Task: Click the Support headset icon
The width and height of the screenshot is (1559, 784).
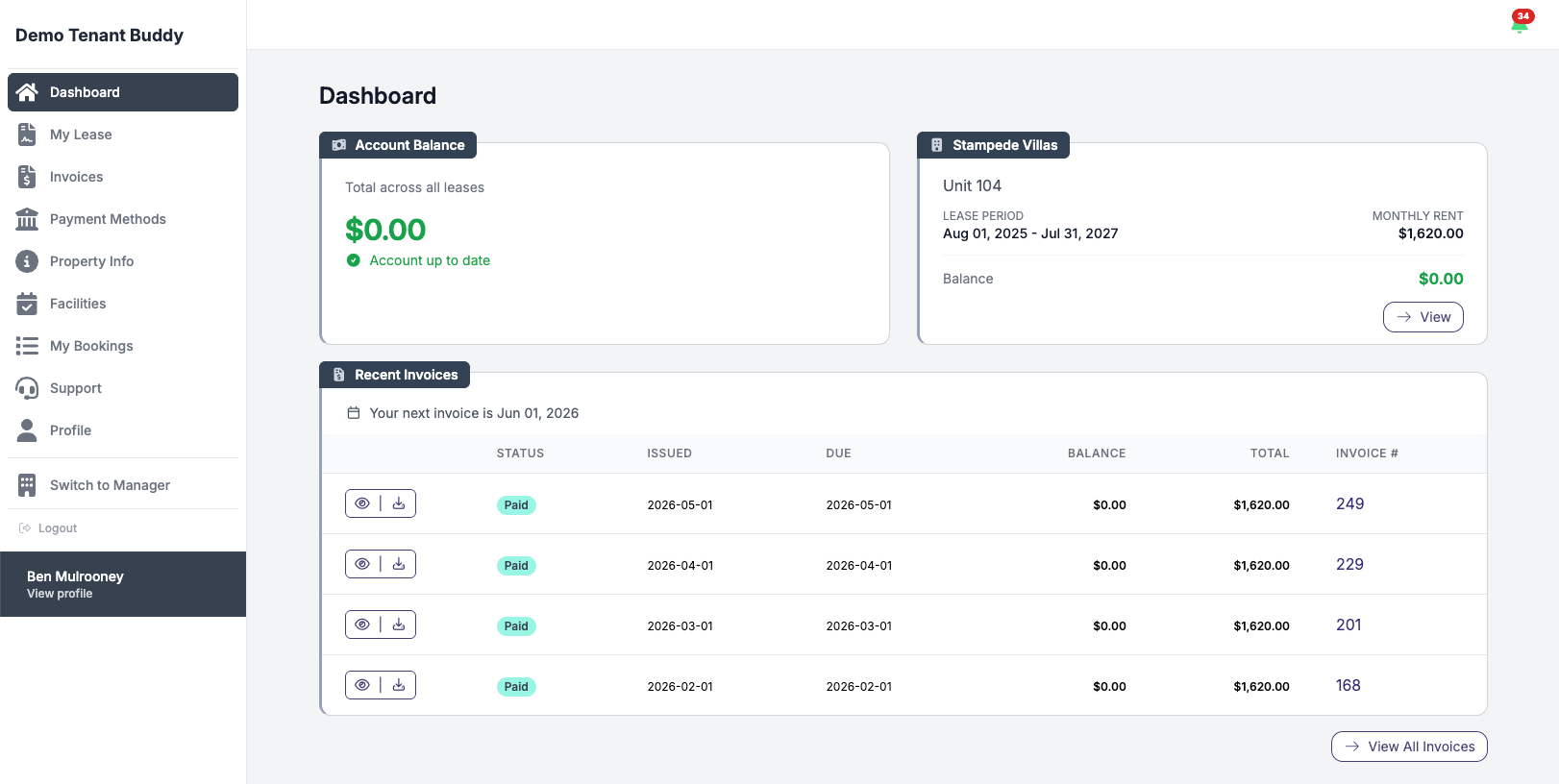Action: (27, 388)
